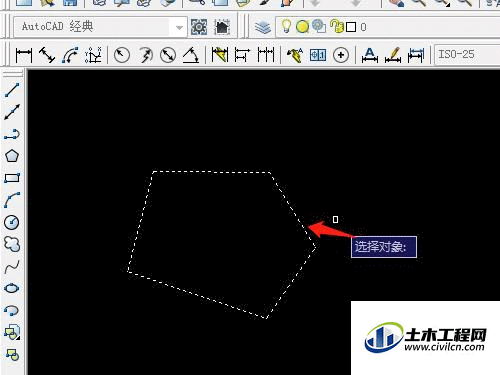The width and height of the screenshot is (500, 375).
Task: Select the Linear dimension tool
Action: coord(24,55)
